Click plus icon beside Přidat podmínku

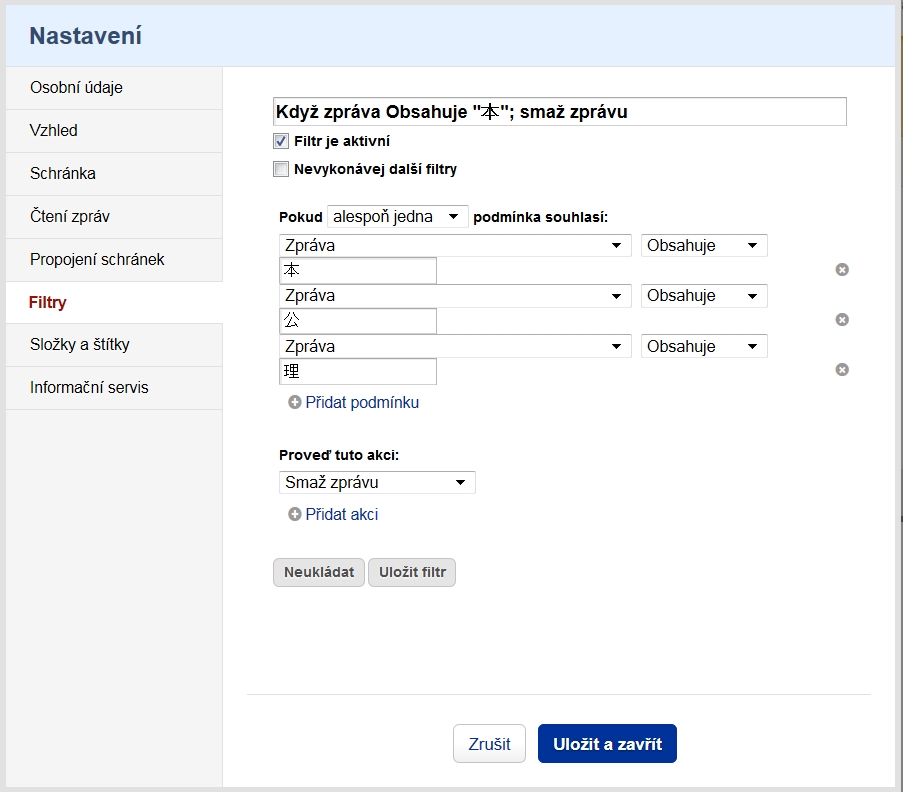point(295,403)
